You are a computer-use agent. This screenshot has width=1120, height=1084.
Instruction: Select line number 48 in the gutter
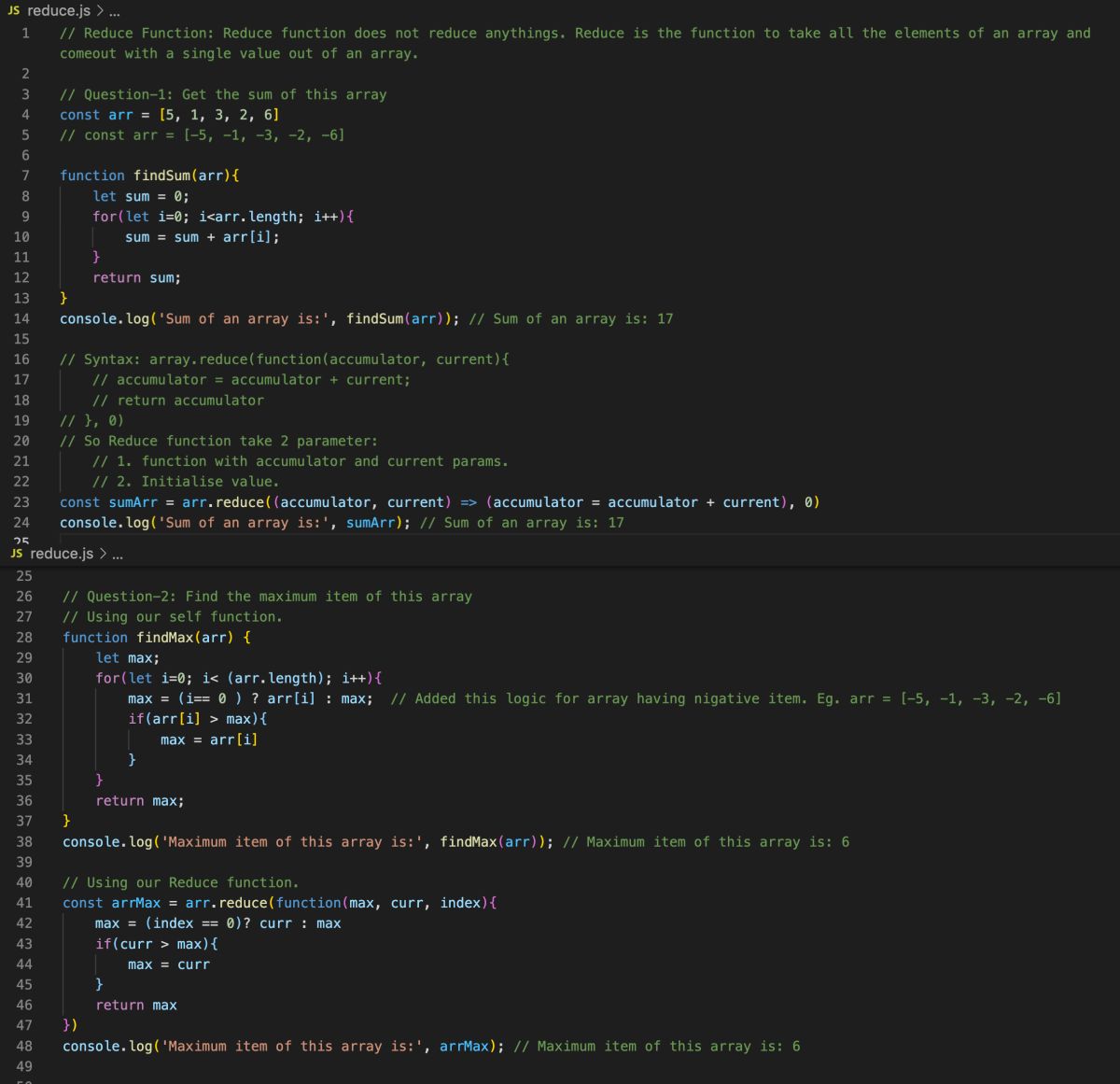point(24,1047)
